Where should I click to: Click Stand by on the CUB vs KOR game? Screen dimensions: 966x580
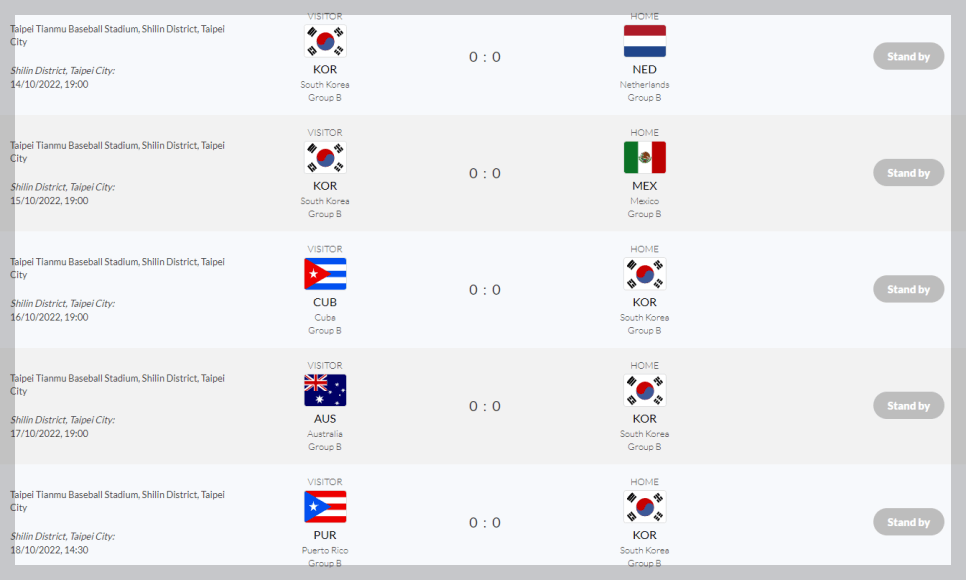907,288
